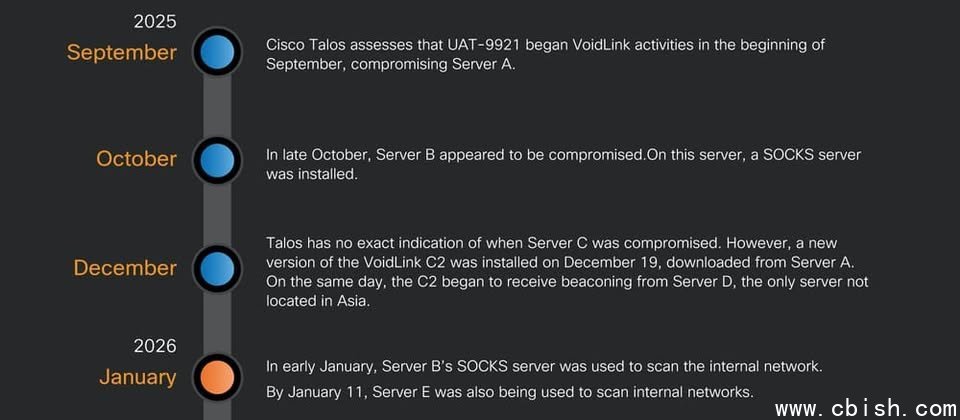Select the January month label
960x420 pixels.
pyautogui.click(x=137, y=377)
